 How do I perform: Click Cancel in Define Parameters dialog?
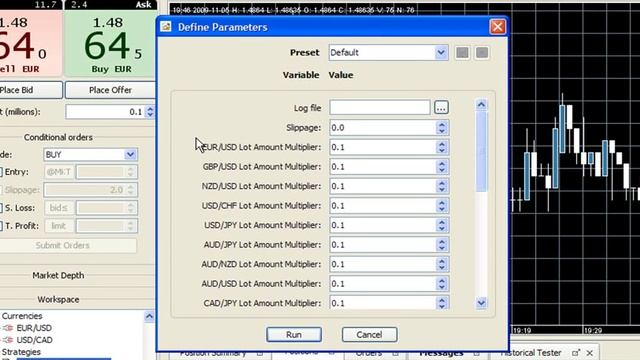point(369,335)
